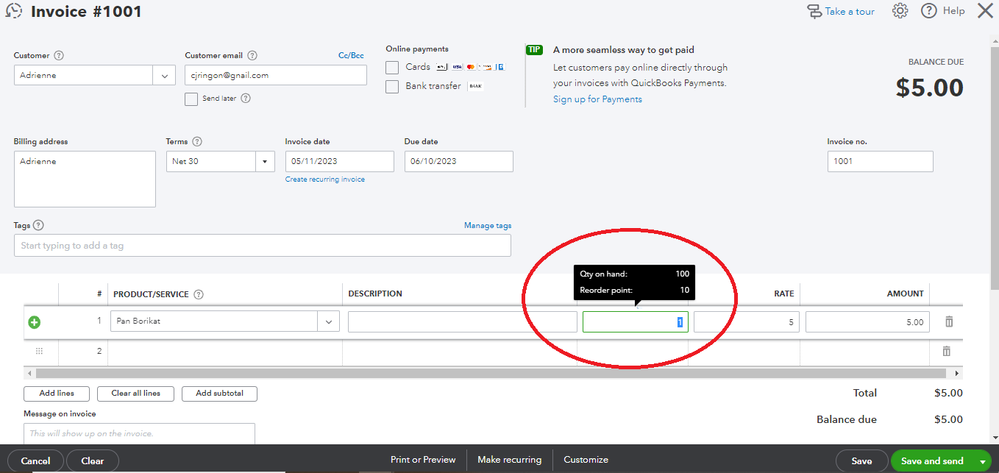Open the Cc/Bcc link
This screenshot has width=999, height=473.
point(351,55)
